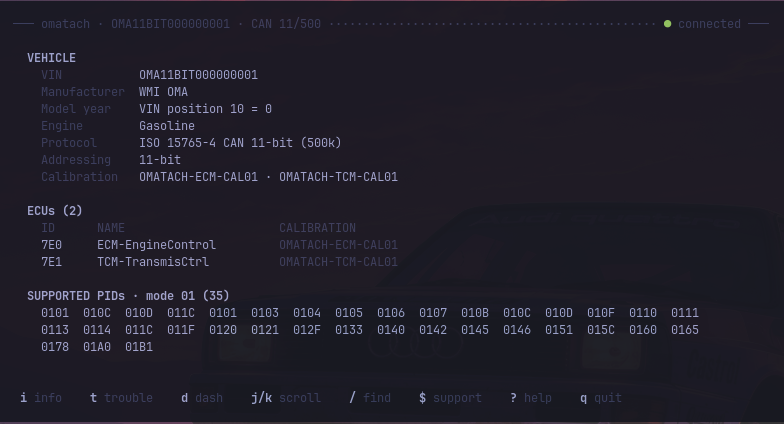This screenshot has width=784, height=424.
Task: Click the 'TCM-TransmisCtrl' ECU name
Action: [x=153, y=262]
